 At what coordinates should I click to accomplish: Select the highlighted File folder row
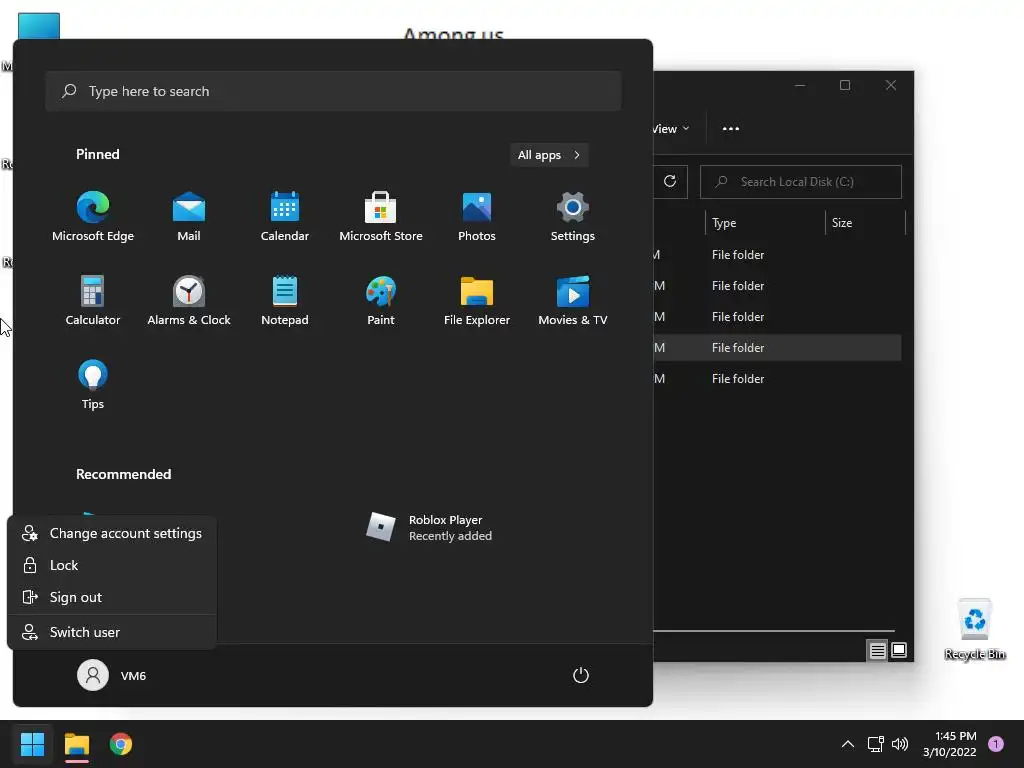[x=777, y=347]
